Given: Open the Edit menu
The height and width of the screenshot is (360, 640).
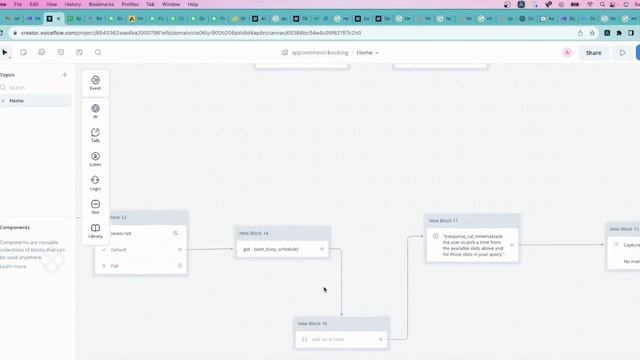Looking at the screenshot, I should pyautogui.click(x=34, y=4).
